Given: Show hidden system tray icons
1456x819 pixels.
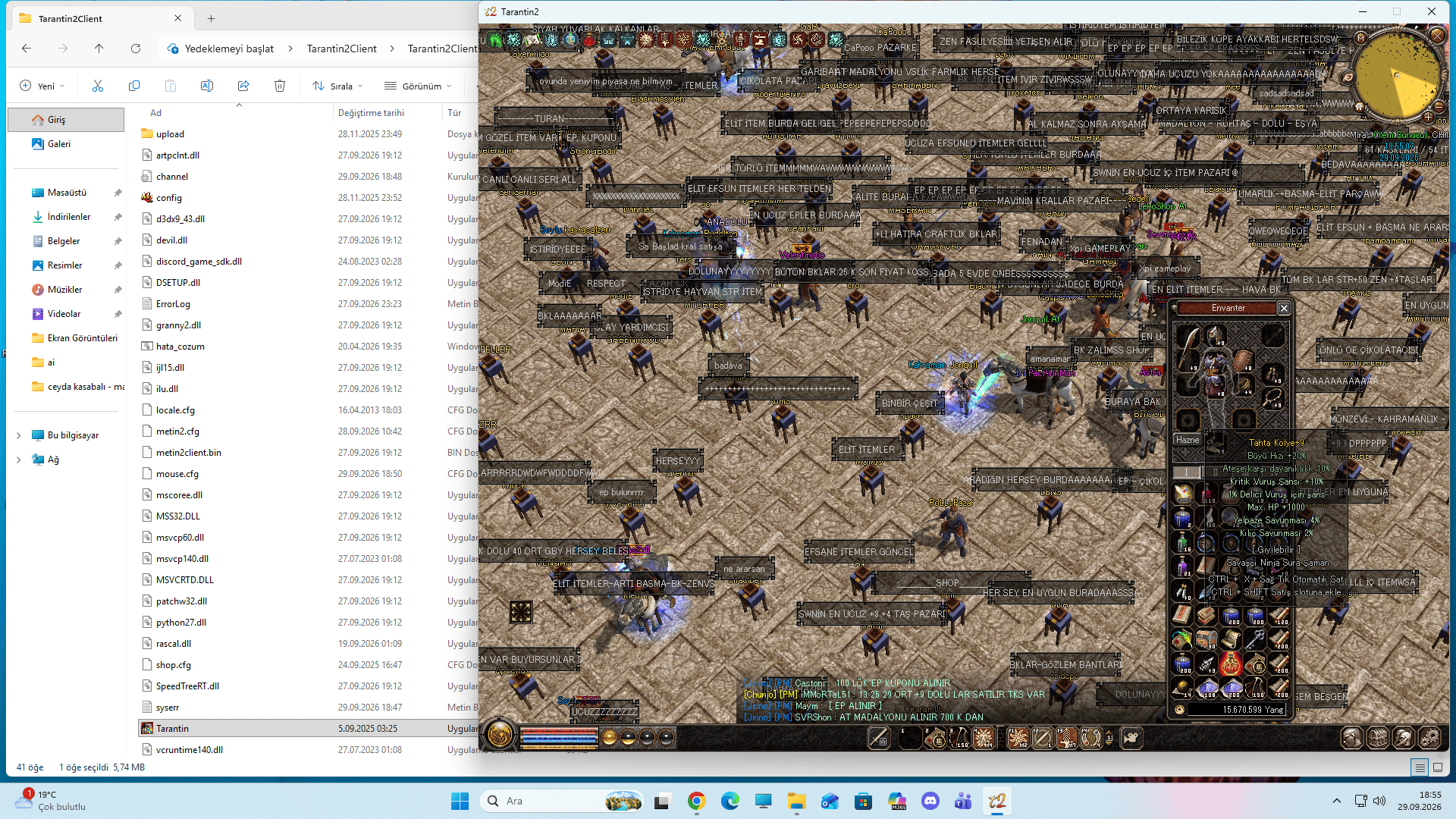Looking at the screenshot, I should click(x=1337, y=801).
